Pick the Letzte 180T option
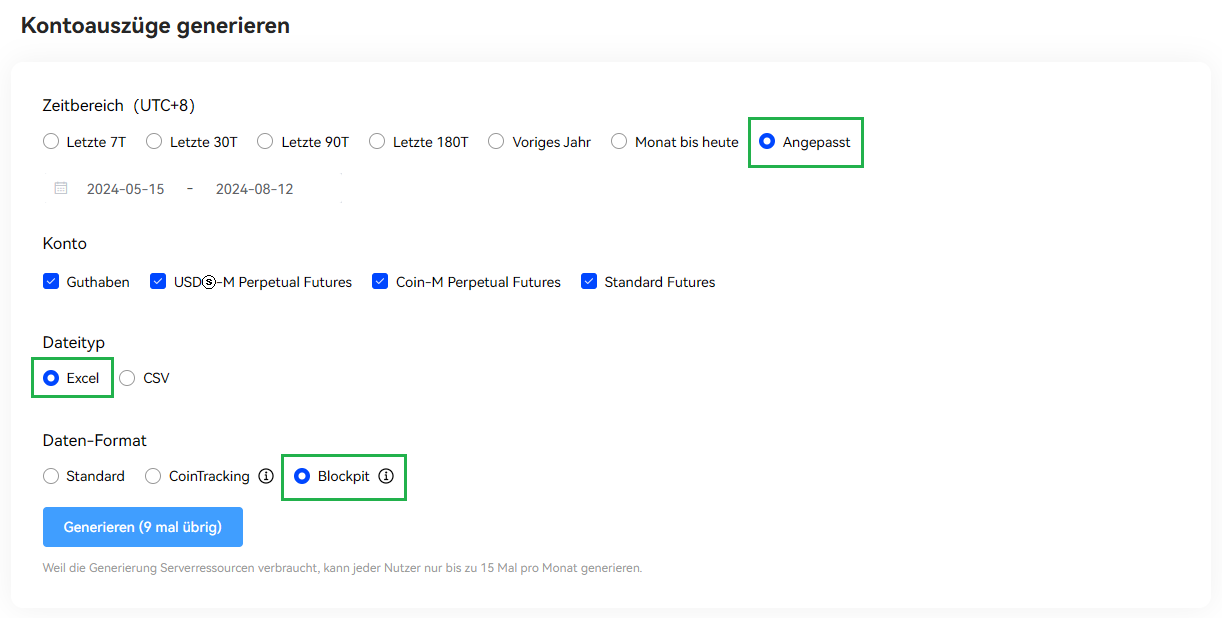Image resolution: width=1222 pixels, height=618 pixels. [377, 142]
